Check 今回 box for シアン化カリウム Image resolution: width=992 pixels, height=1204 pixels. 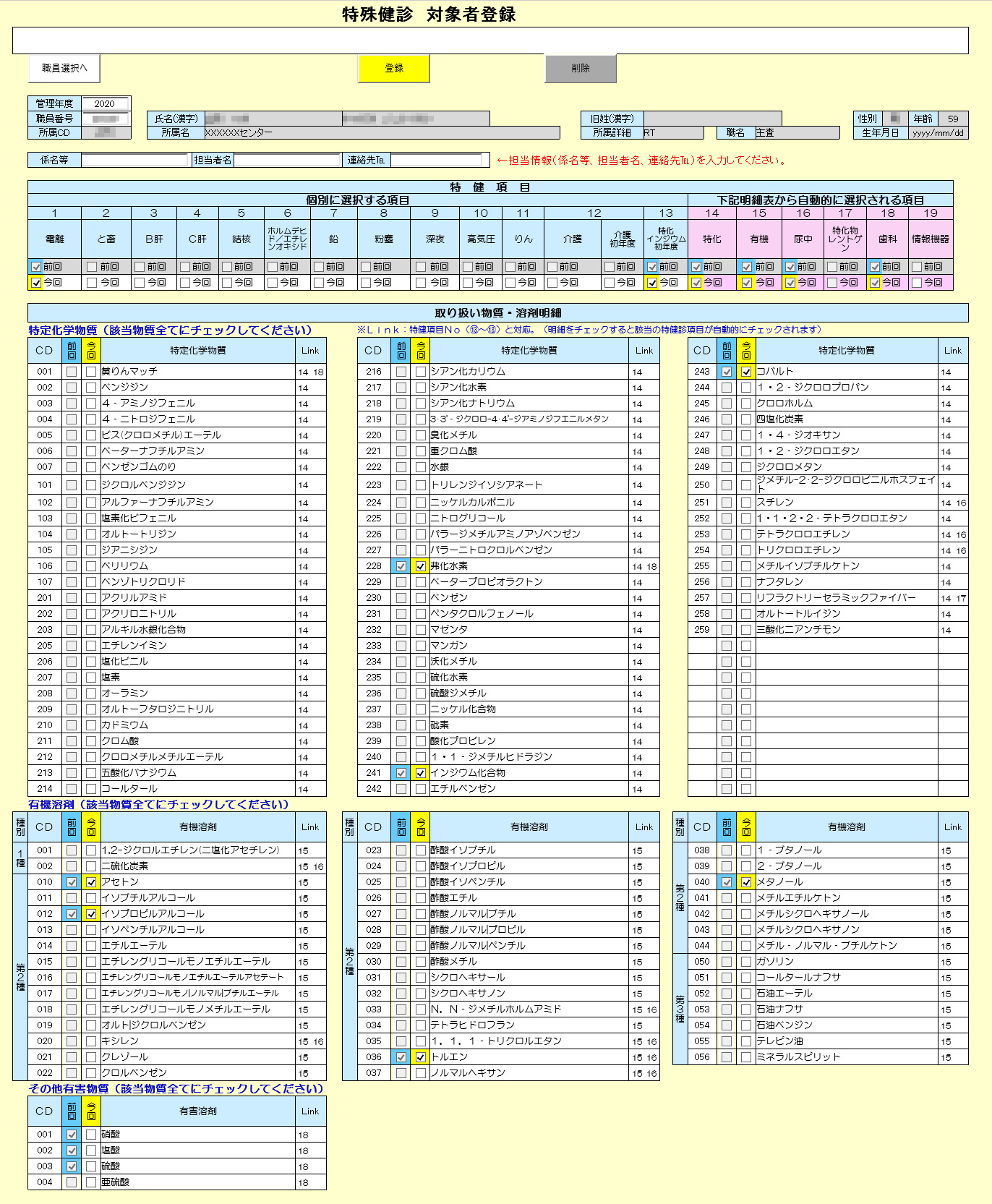pyautogui.click(x=421, y=372)
